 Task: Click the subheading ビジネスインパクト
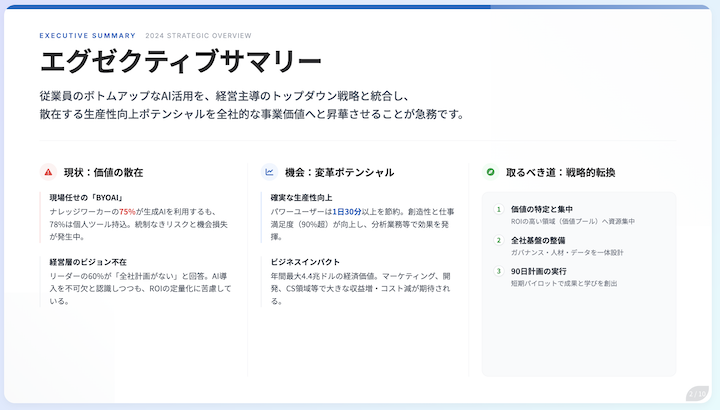pyautogui.click(x=305, y=262)
